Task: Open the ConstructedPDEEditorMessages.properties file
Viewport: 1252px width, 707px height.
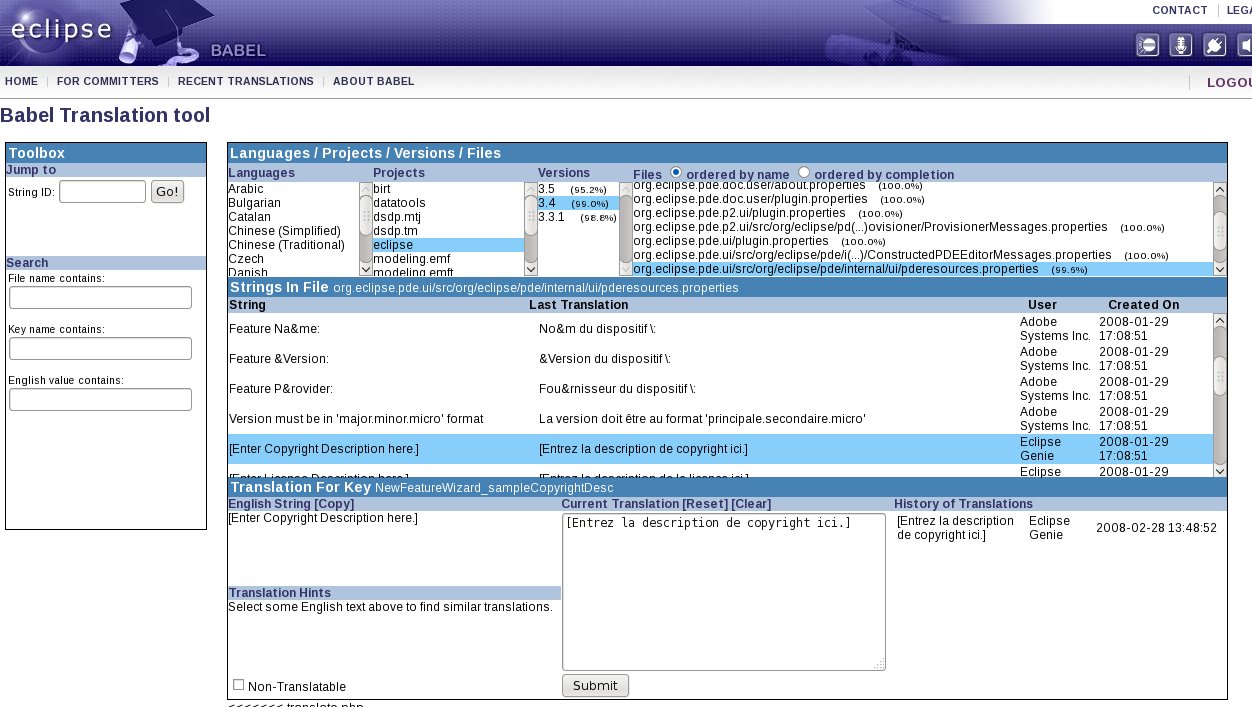Action: (922, 255)
